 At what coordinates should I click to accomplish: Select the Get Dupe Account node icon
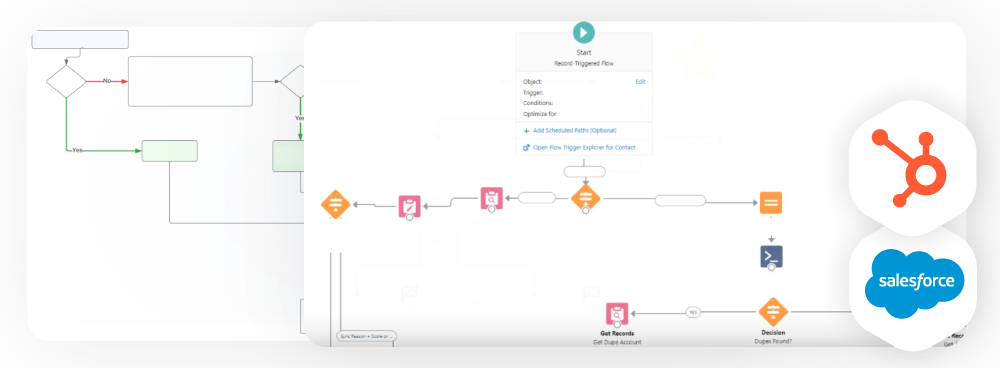point(617,314)
